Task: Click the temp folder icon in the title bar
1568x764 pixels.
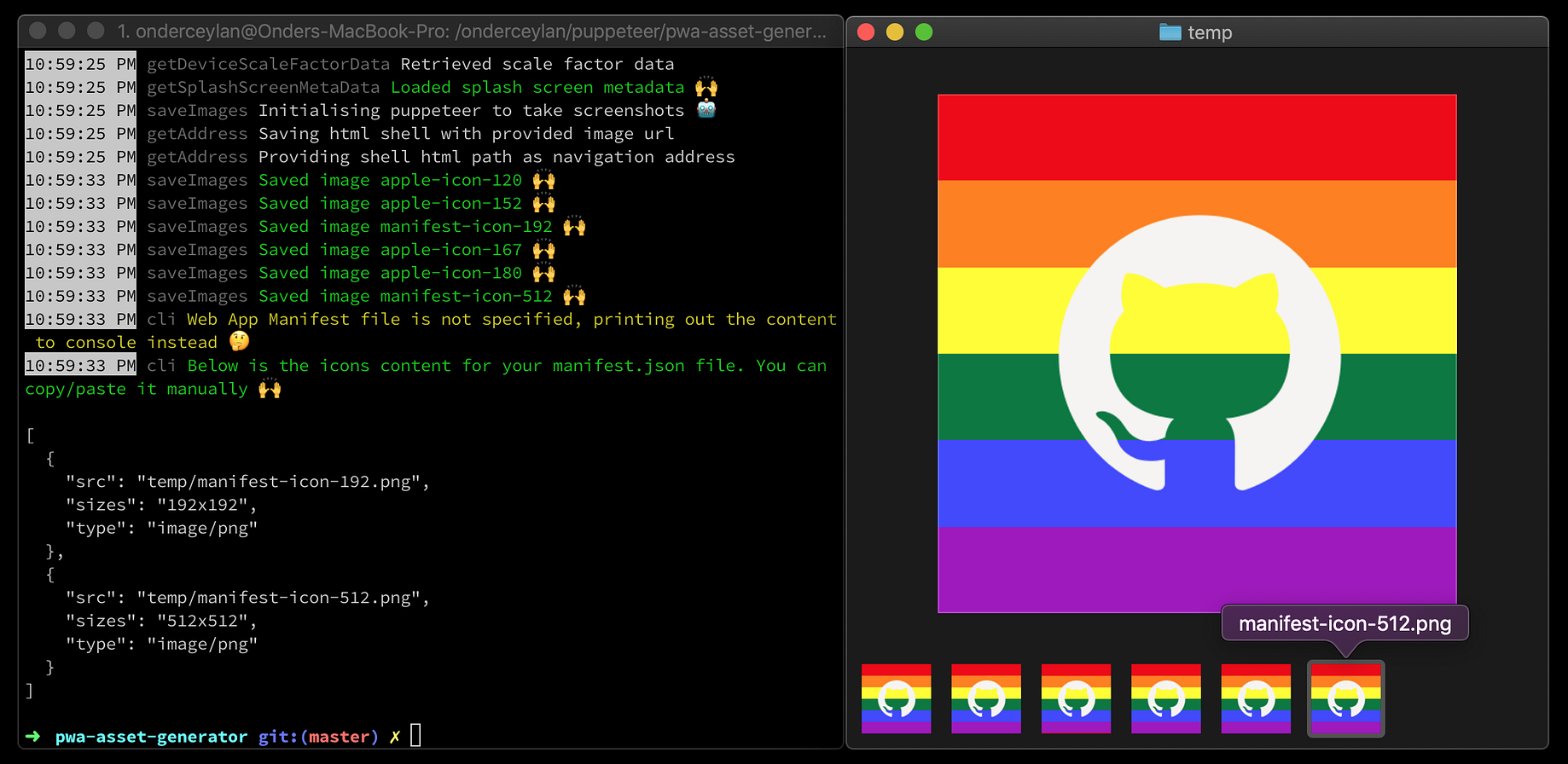Action: coord(1170,32)
